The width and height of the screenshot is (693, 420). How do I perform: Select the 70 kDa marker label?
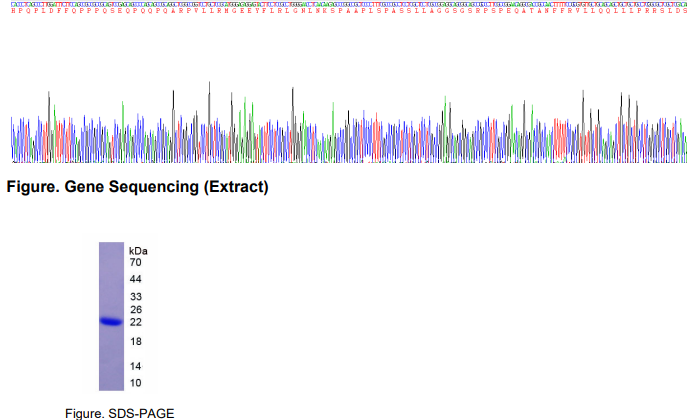coord(135,263)
